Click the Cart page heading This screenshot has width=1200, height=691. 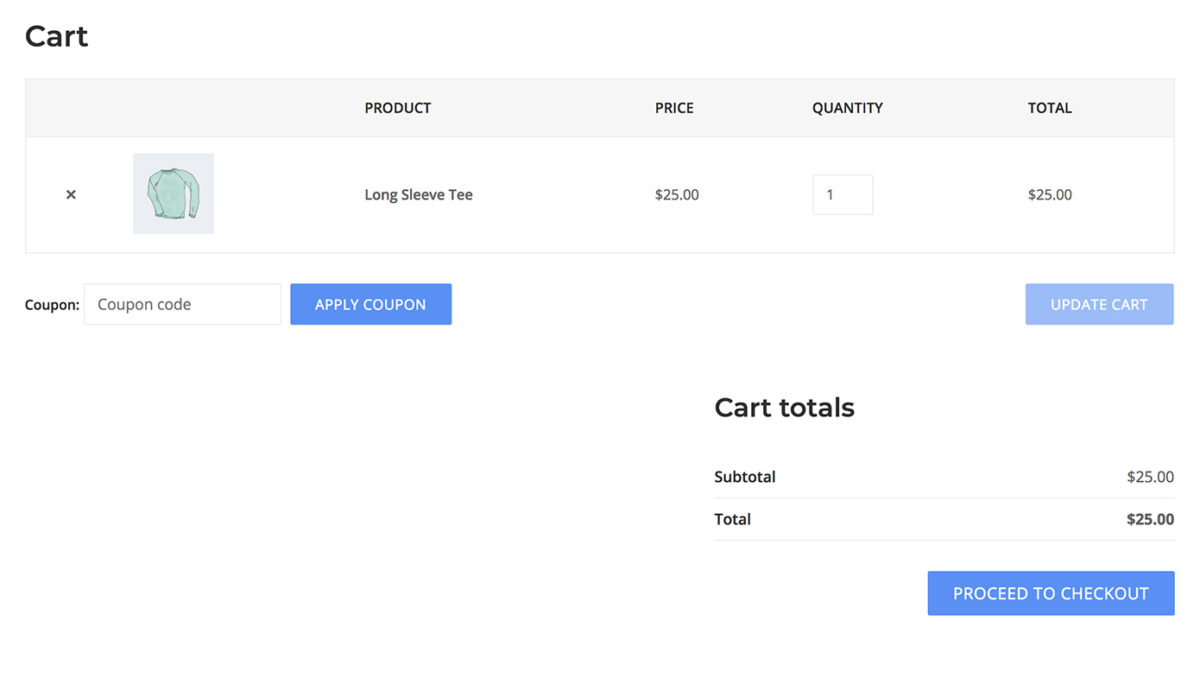tap(56, 36)
